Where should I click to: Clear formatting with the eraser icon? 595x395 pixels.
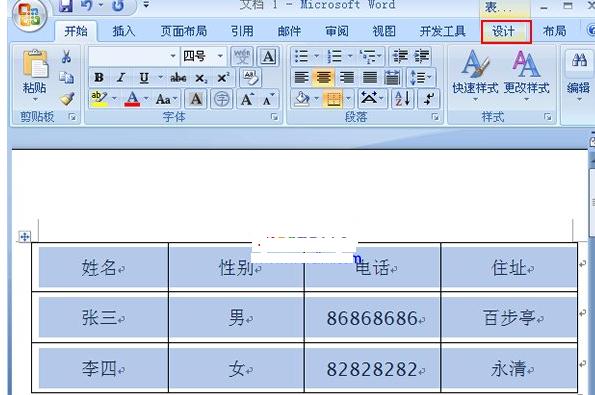pyautogui.click(x=250, y=77)
